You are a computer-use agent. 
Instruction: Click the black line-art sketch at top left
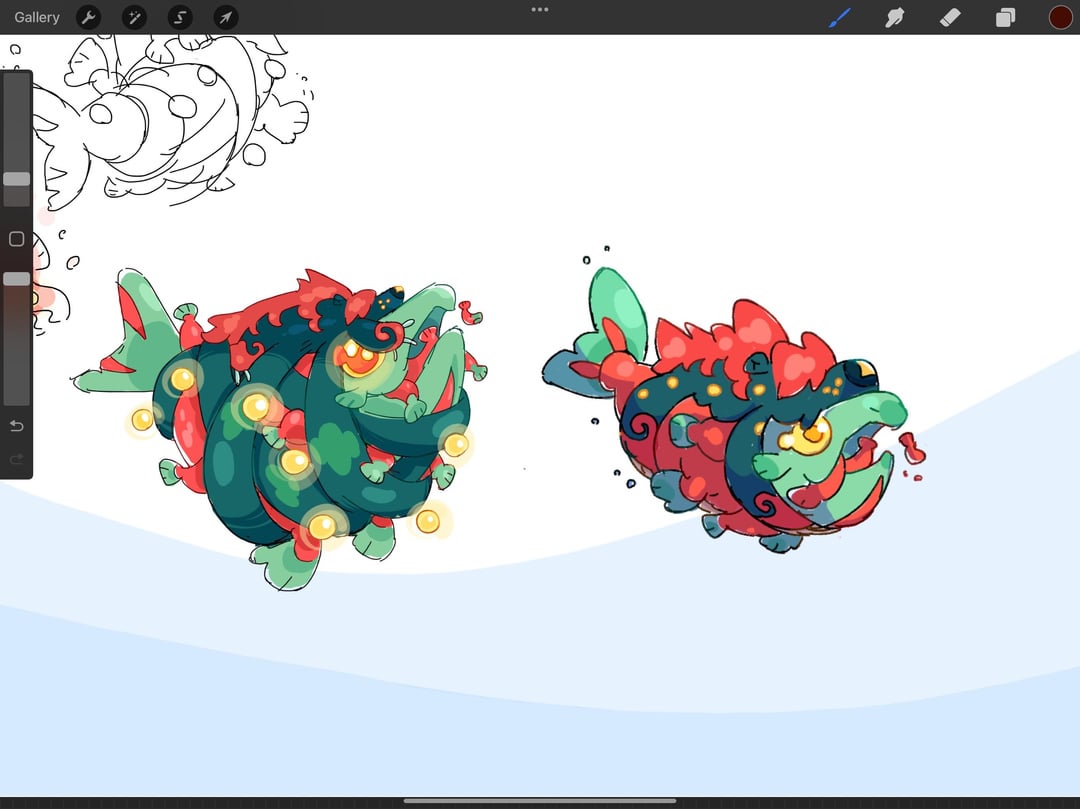[x=172, y=120]
